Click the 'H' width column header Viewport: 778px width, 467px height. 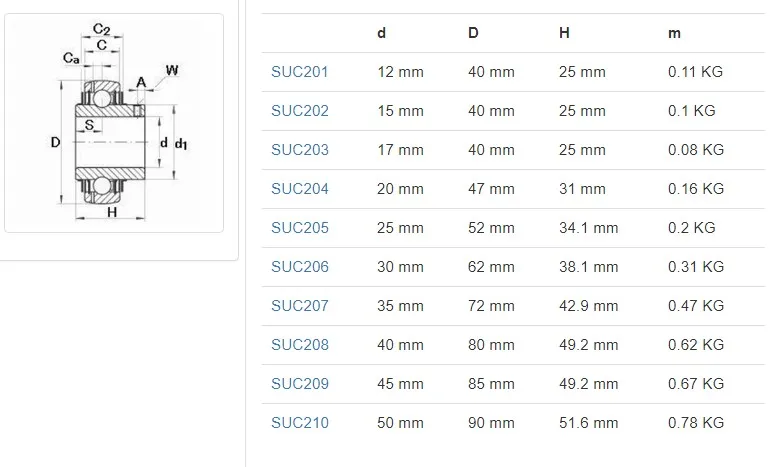pyautogui.click(x=565, y=33)
